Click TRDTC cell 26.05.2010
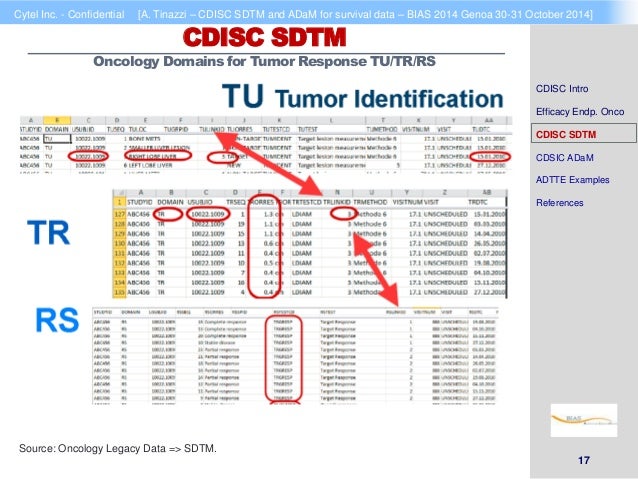The image size is (638, 479). tap(489, 243)
